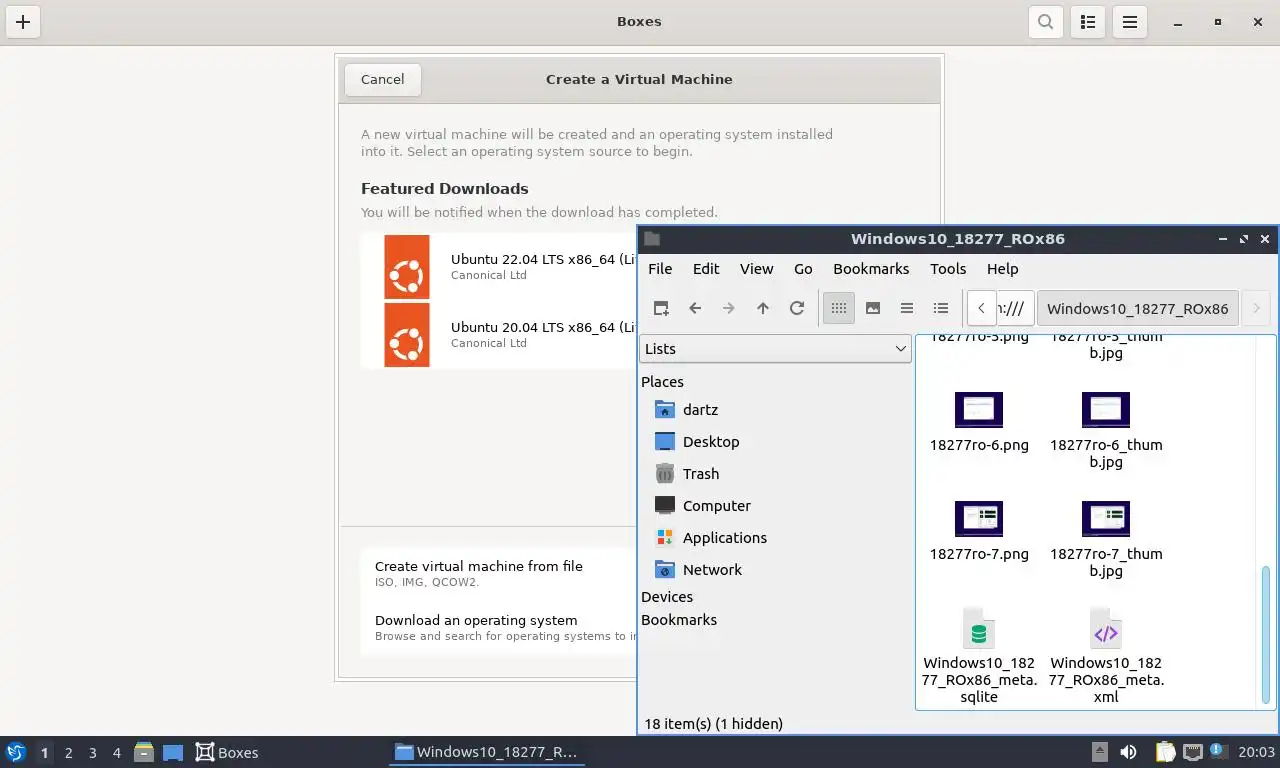
Task: Open the Help menu
Action: click(x=1002, y=268)
